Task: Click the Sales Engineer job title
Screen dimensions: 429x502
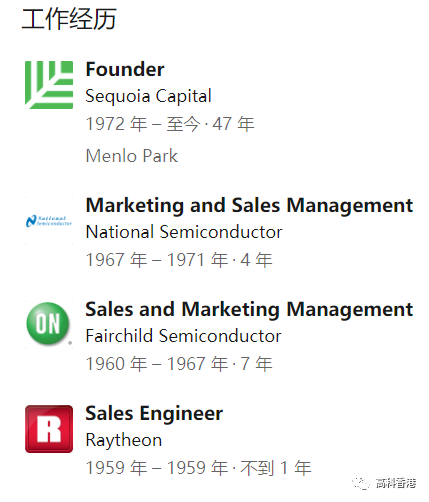Action: click(154, 414)
